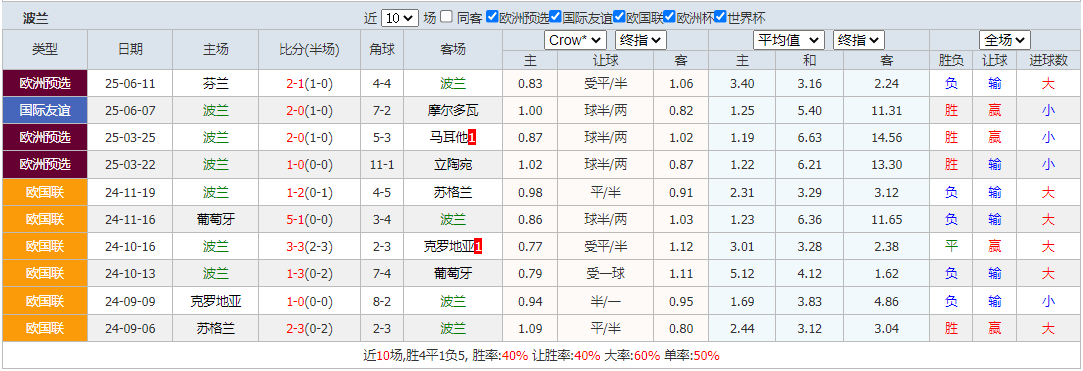Click the 3-3 score against 克罗地亚
The image size is (1083, 371).
pyautogui.click(x=296, y=247)
